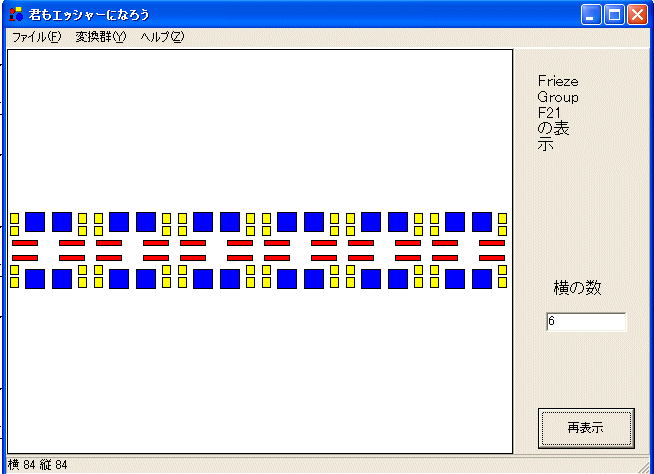The height and width of the screenshot is (474, 654).
Task: Click the 横の数 label
Action: (577, 288)
